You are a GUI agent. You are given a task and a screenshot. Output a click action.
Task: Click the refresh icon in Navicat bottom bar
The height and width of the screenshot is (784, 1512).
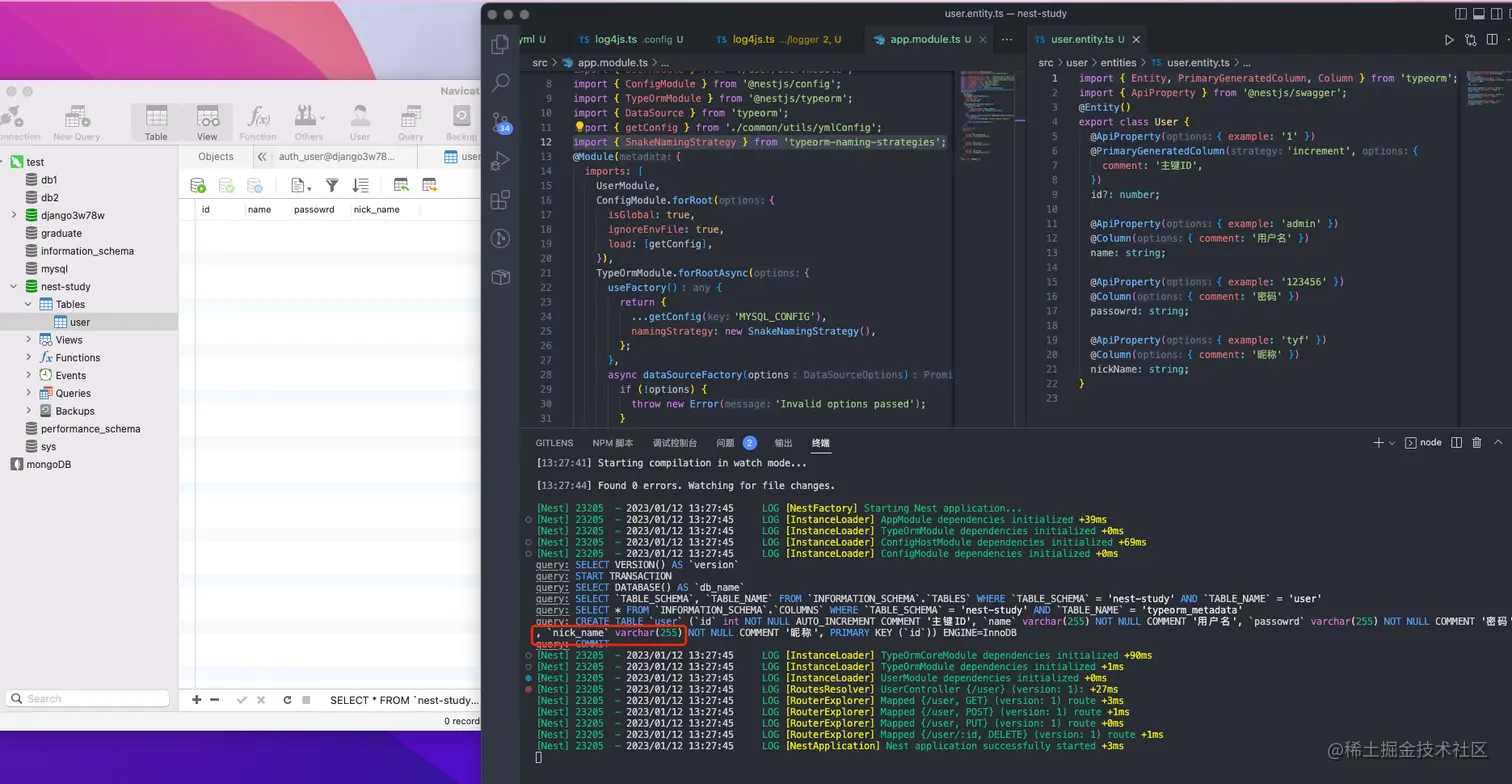point(289,700)
